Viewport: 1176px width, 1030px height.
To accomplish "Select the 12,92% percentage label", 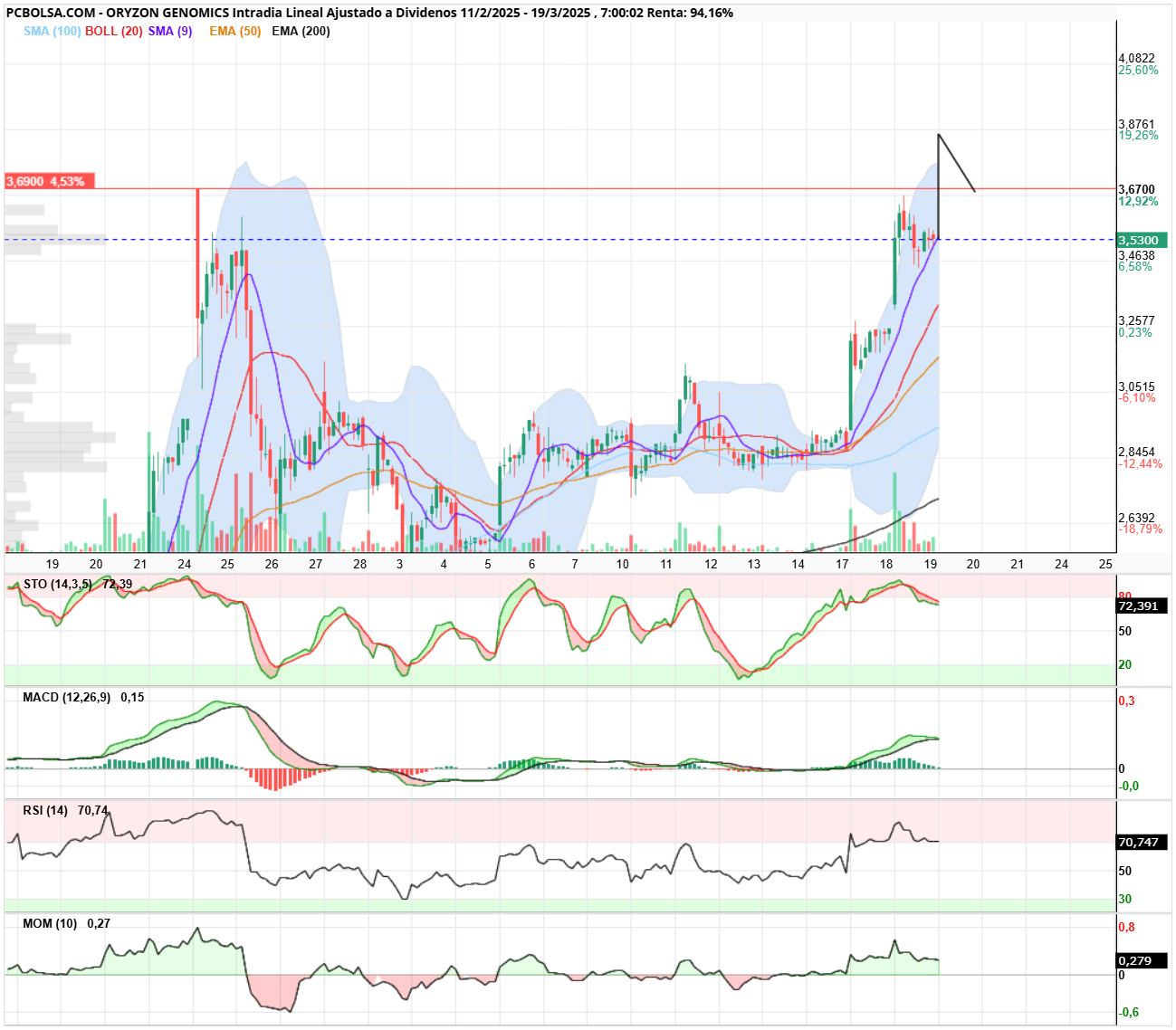I will point(1138,201).
